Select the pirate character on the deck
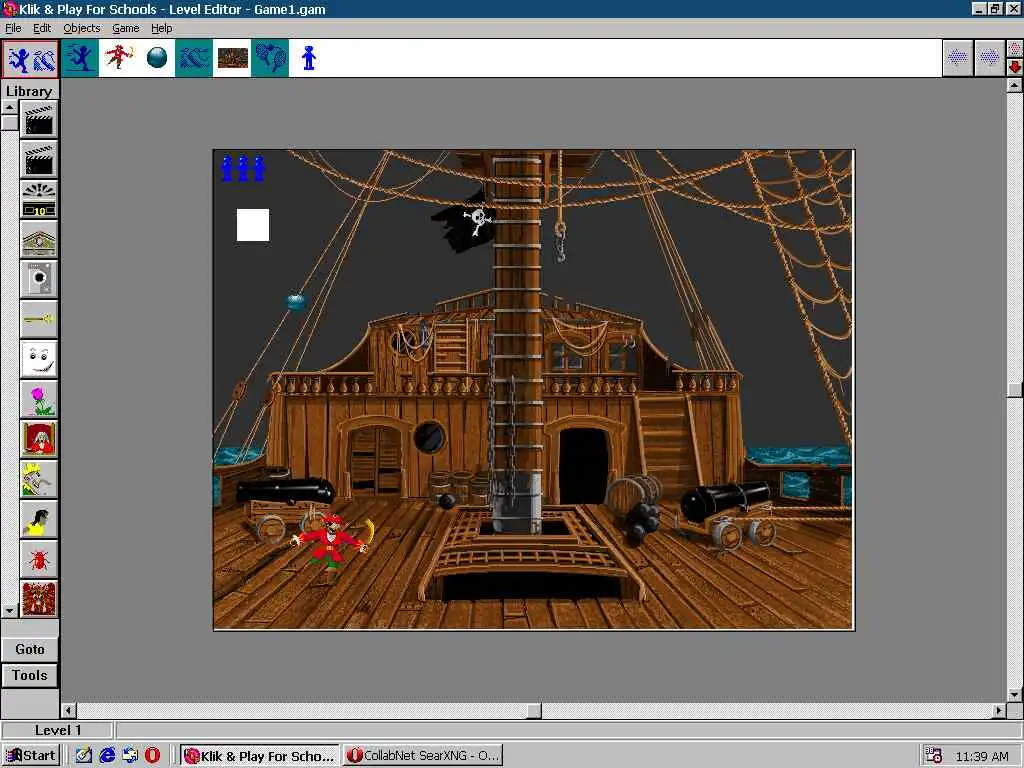 (x=333, y=541)
